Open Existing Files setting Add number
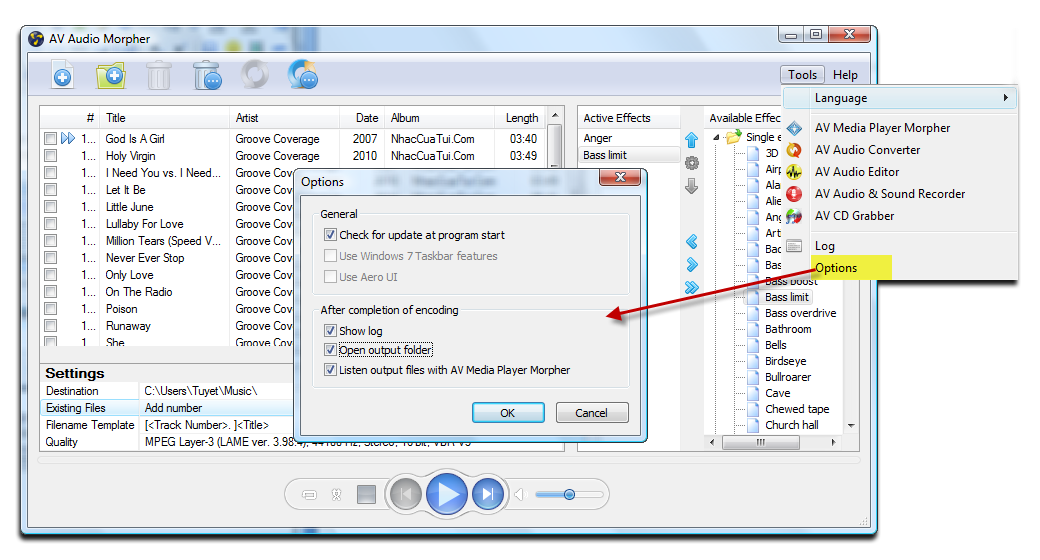Screen dimensions: 1040x560 tap(218, 408)
